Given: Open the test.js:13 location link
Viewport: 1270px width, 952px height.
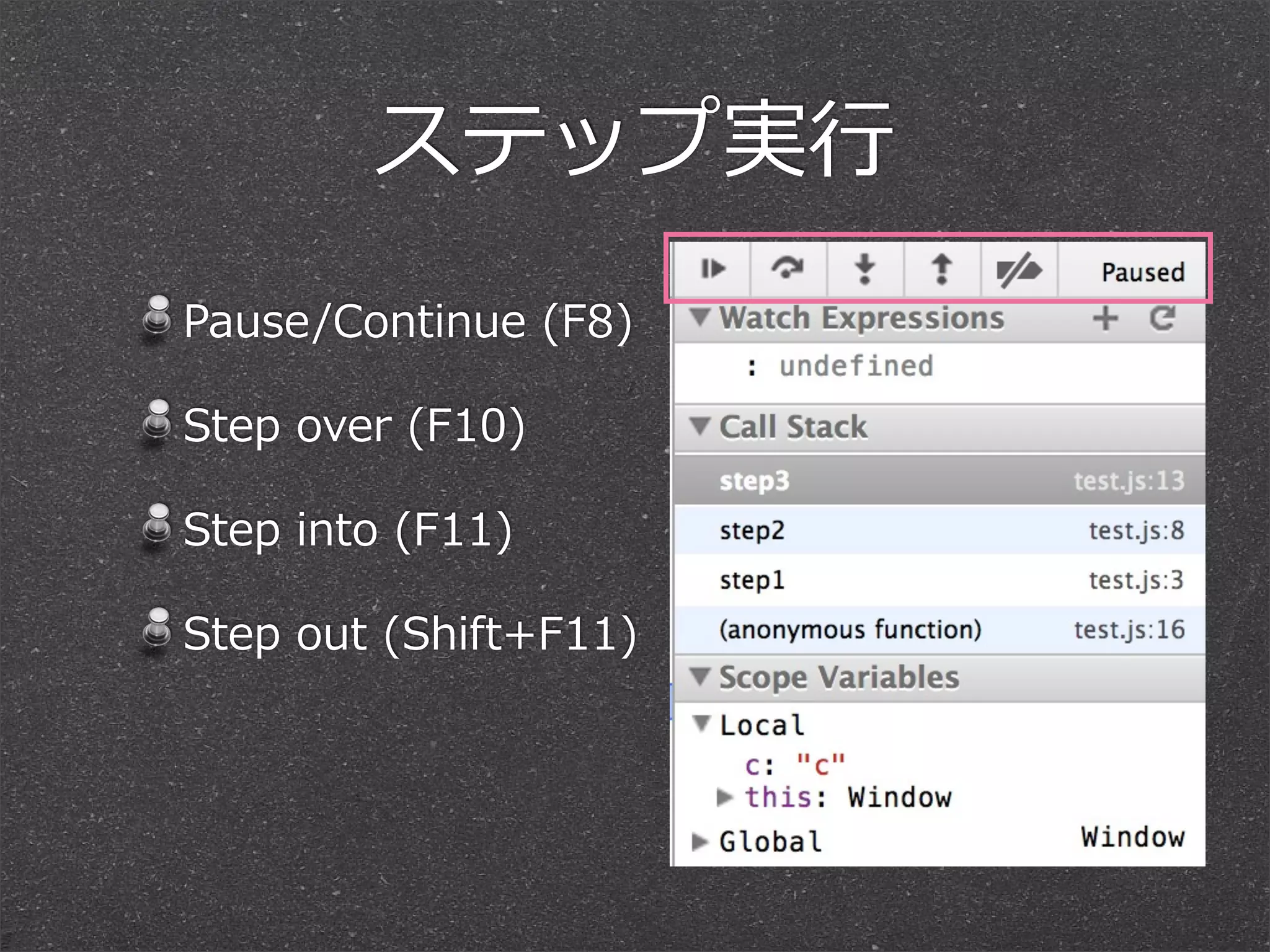Looking at the screenshot, I should pos(1129,481).
